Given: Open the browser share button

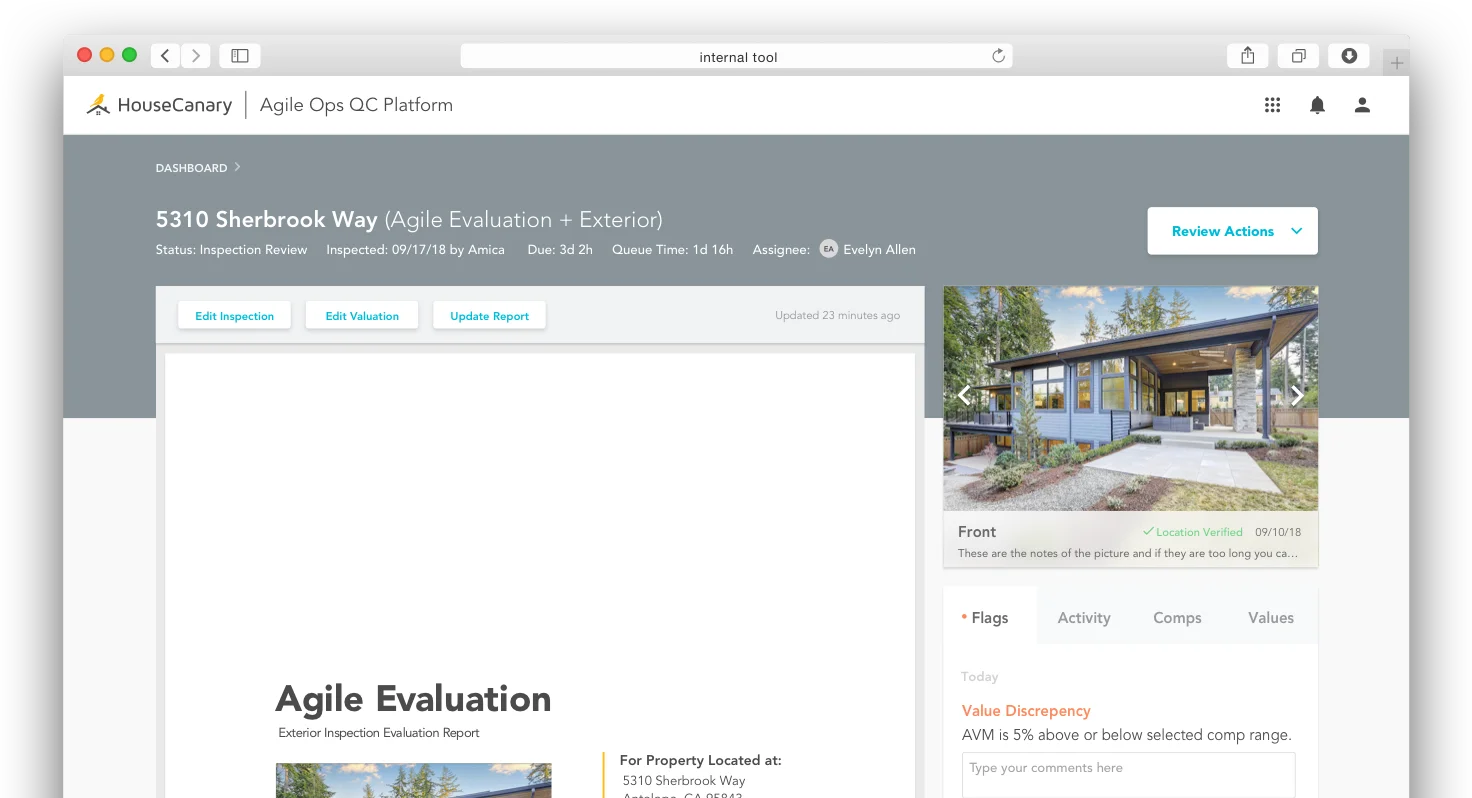Looking at the screenshot, I should tap(1248, 56).
